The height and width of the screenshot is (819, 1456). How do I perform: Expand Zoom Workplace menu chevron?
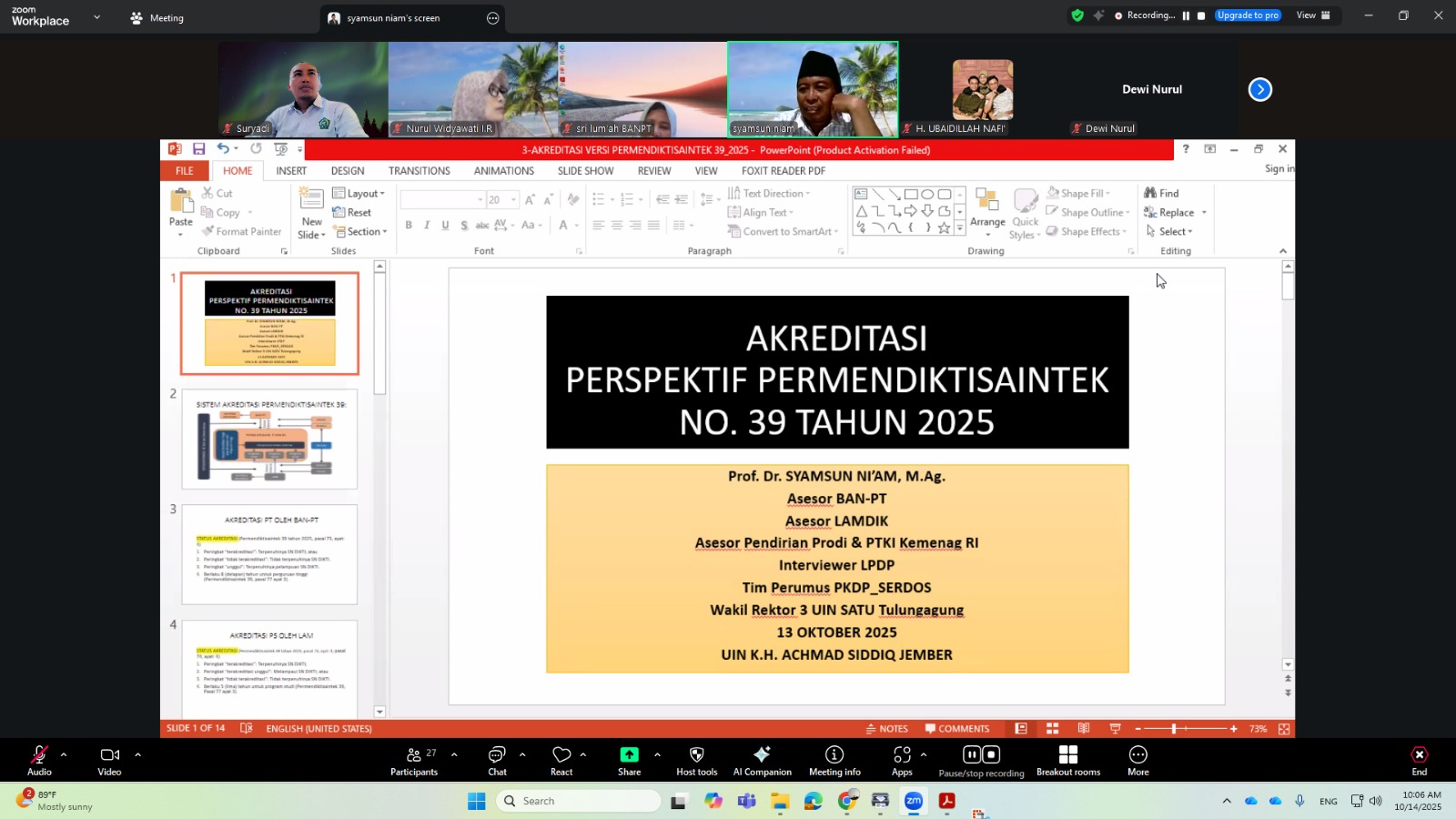tap(96, 17)
